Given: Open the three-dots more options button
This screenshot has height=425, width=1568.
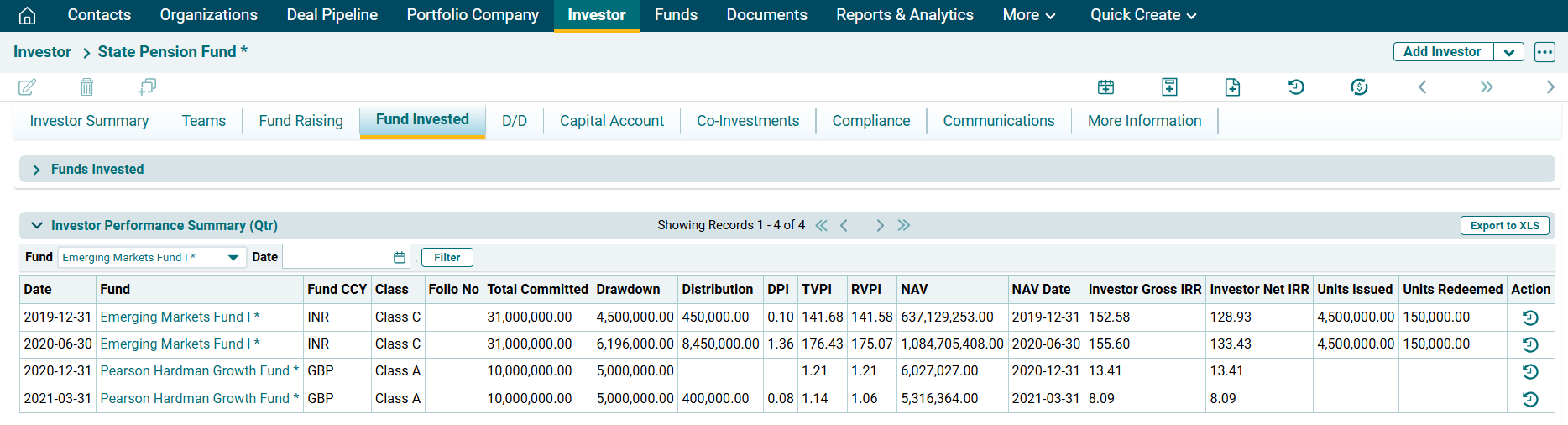Looking at the screenshot, I should tap(1544, 52).
